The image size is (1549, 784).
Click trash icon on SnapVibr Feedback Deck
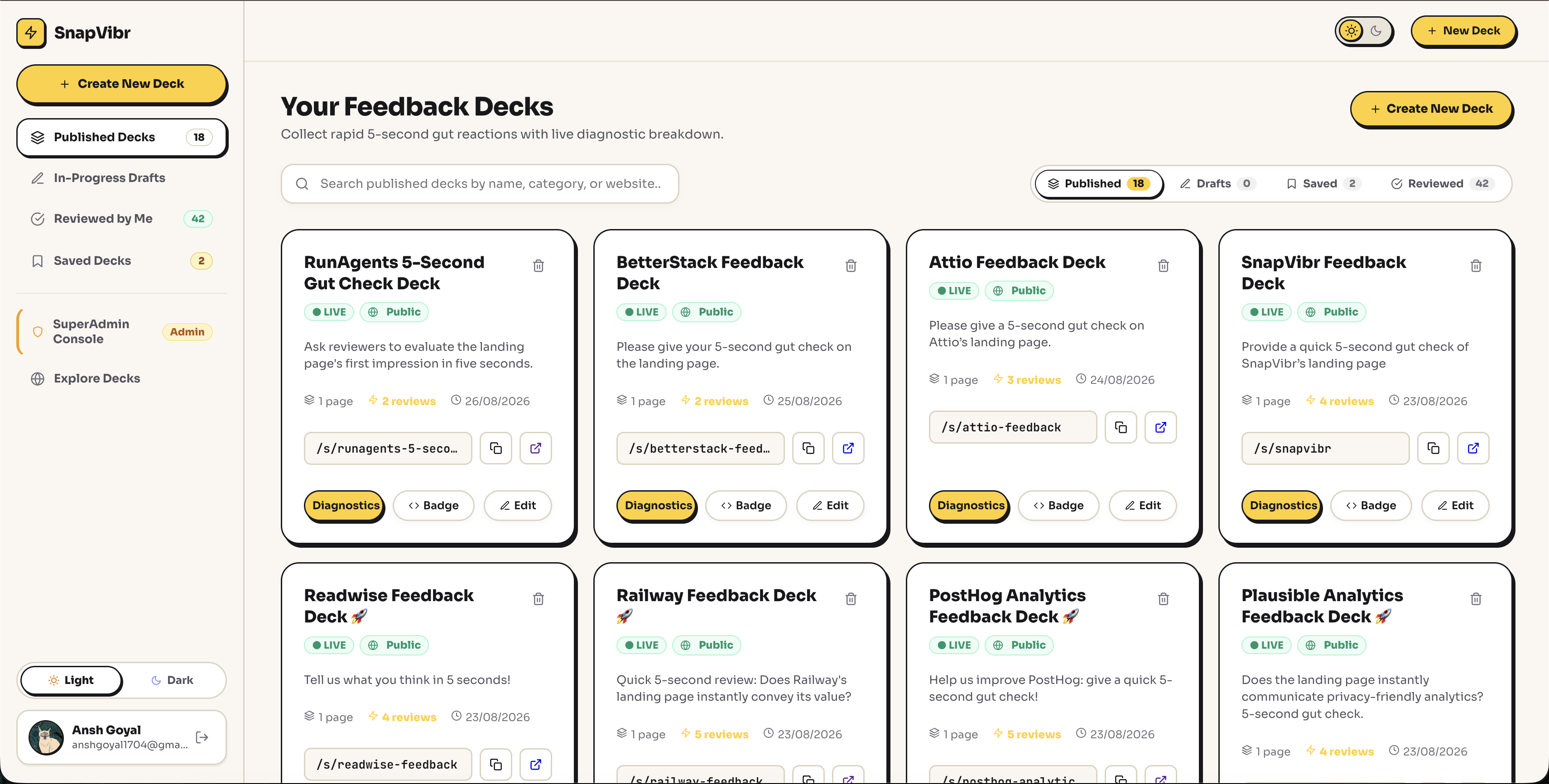pos(1476,266)
